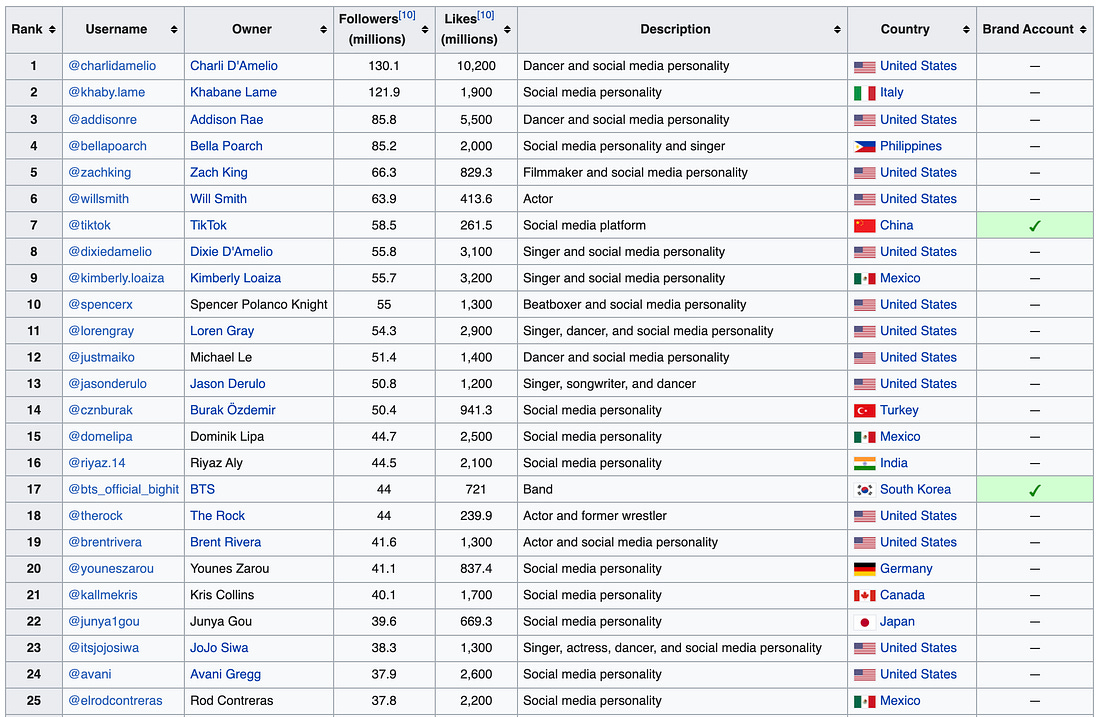Click the Italy flag in Khabane Lame's row
1100x717 pixels.
point(864,93)
